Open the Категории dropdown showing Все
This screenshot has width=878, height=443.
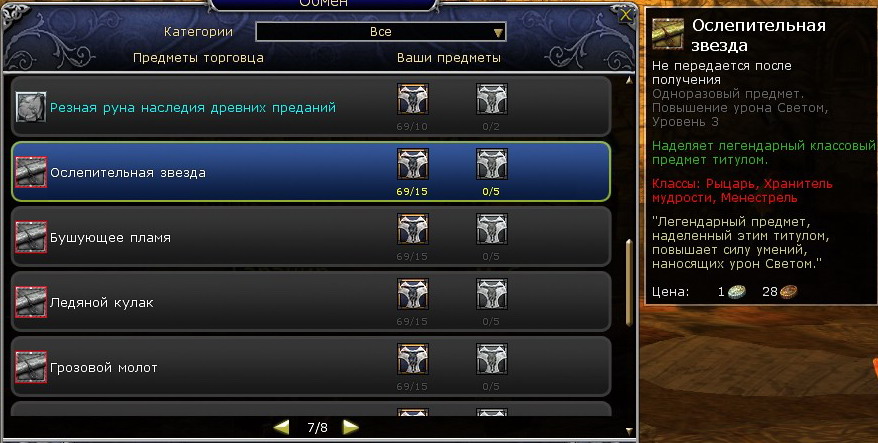[381, 32]
